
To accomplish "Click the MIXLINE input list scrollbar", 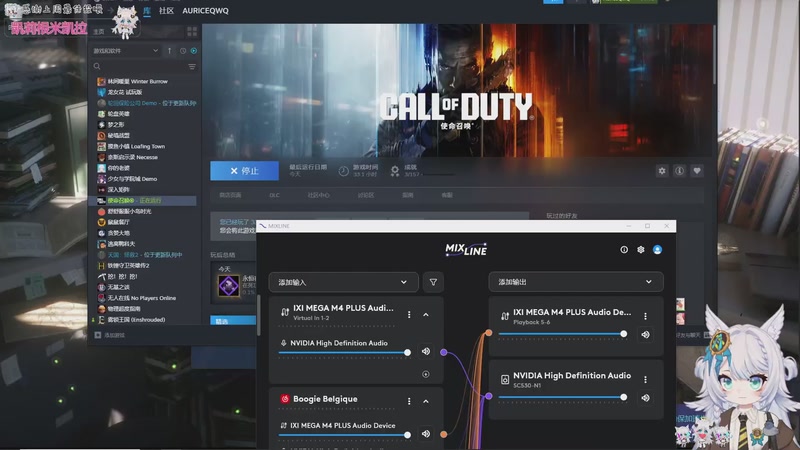I will click(x=259, y=315).
